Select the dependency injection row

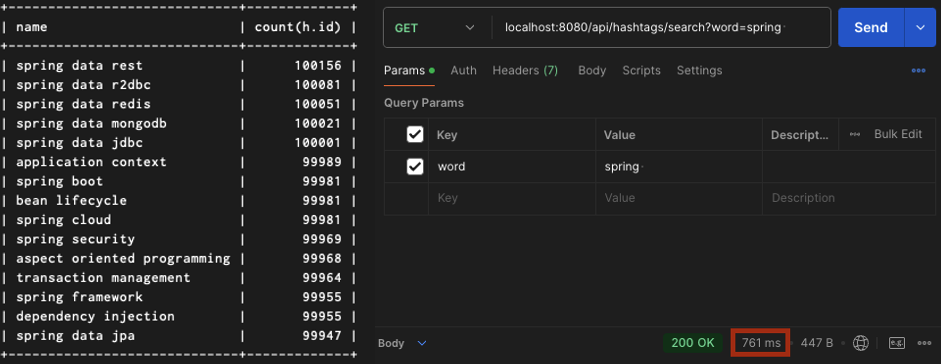pos(179,316)
